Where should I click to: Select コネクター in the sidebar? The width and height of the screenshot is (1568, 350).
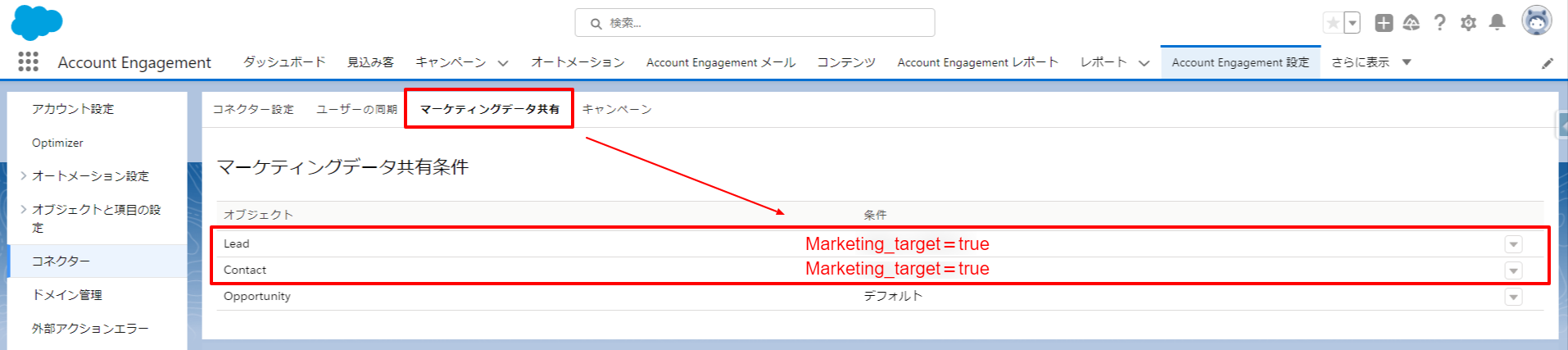[x=97, y=261]
